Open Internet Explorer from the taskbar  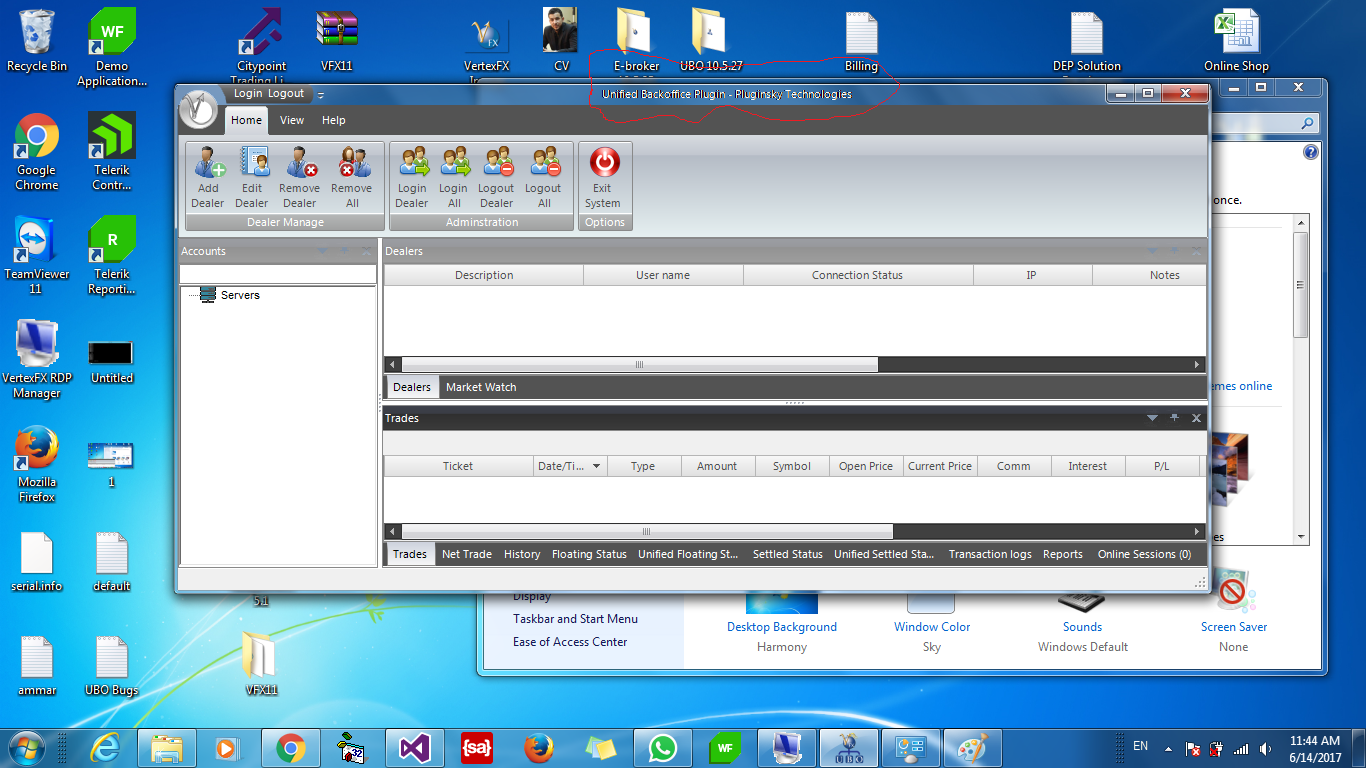104,748
